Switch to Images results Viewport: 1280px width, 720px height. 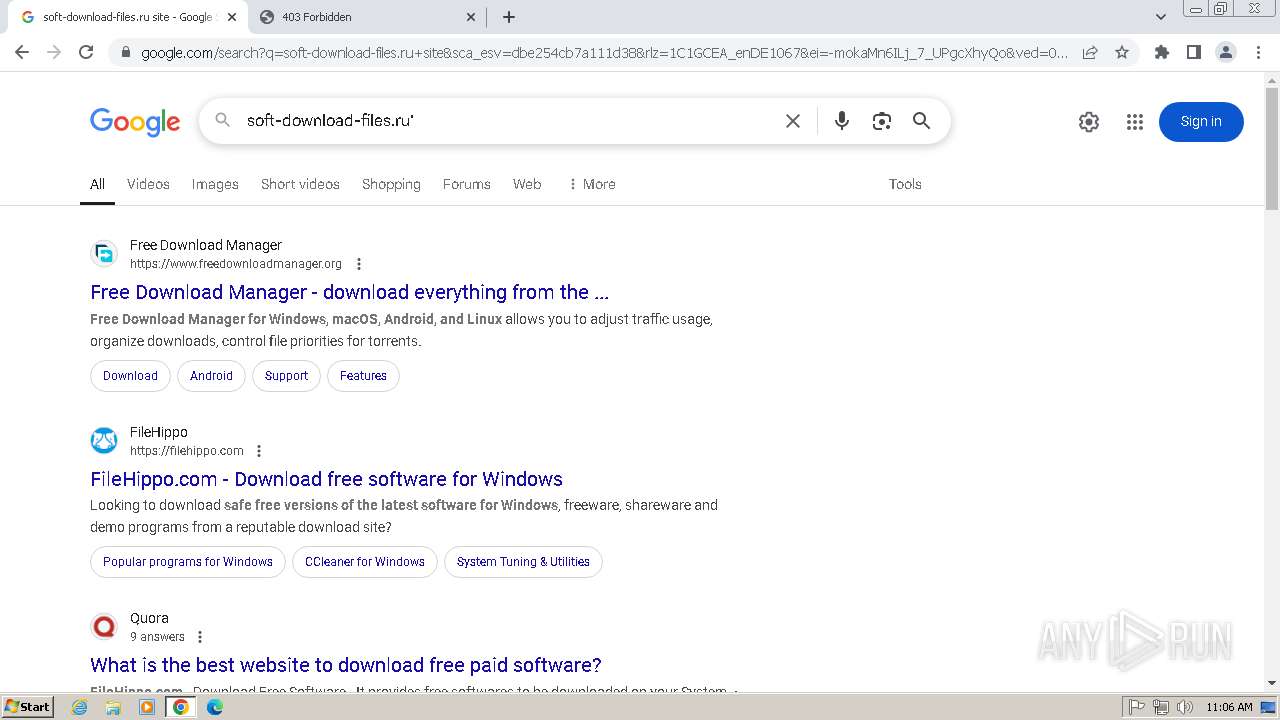click(x=215, y=184)
